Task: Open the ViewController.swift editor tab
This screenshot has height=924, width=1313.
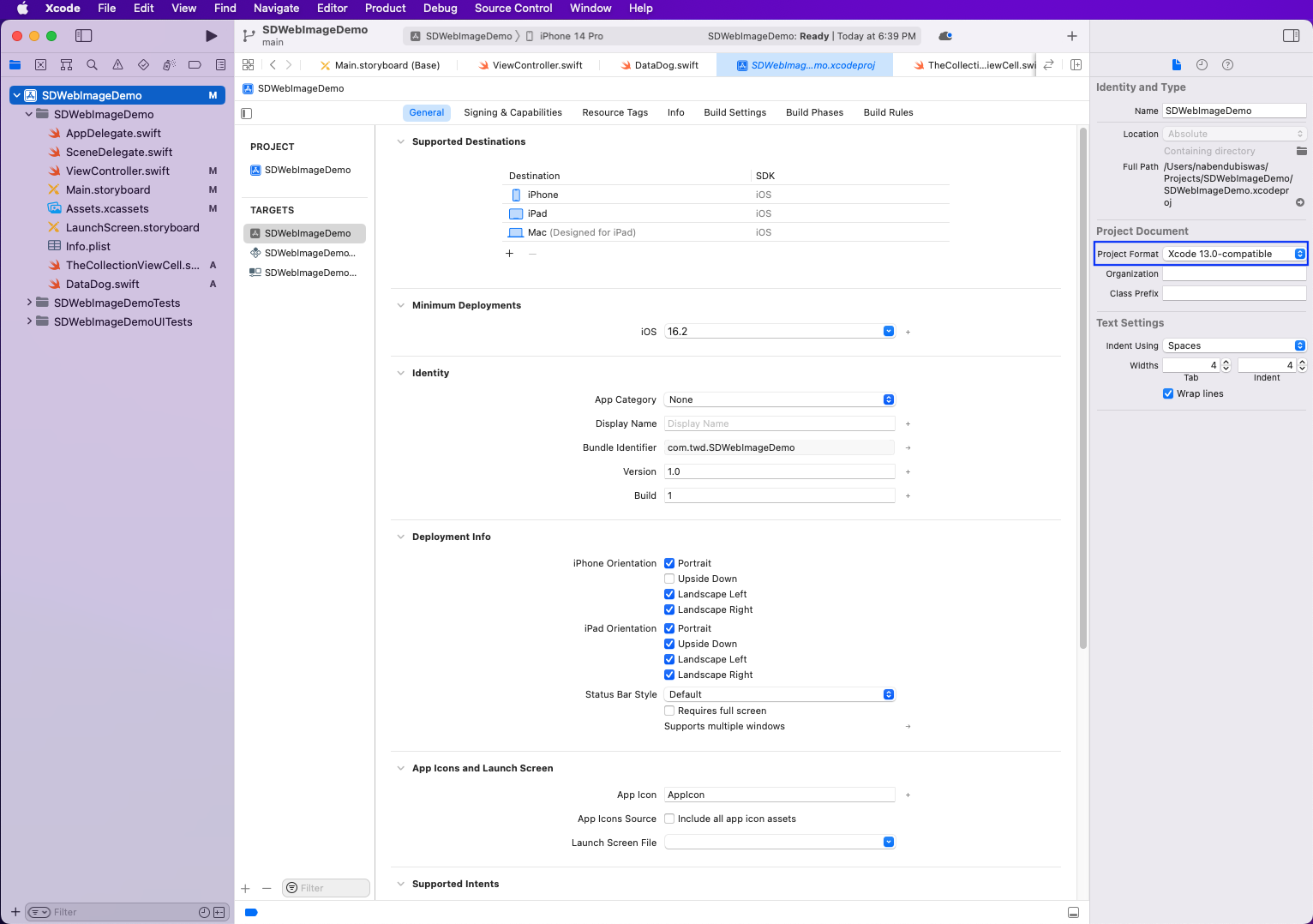Action: click(530, 65)
